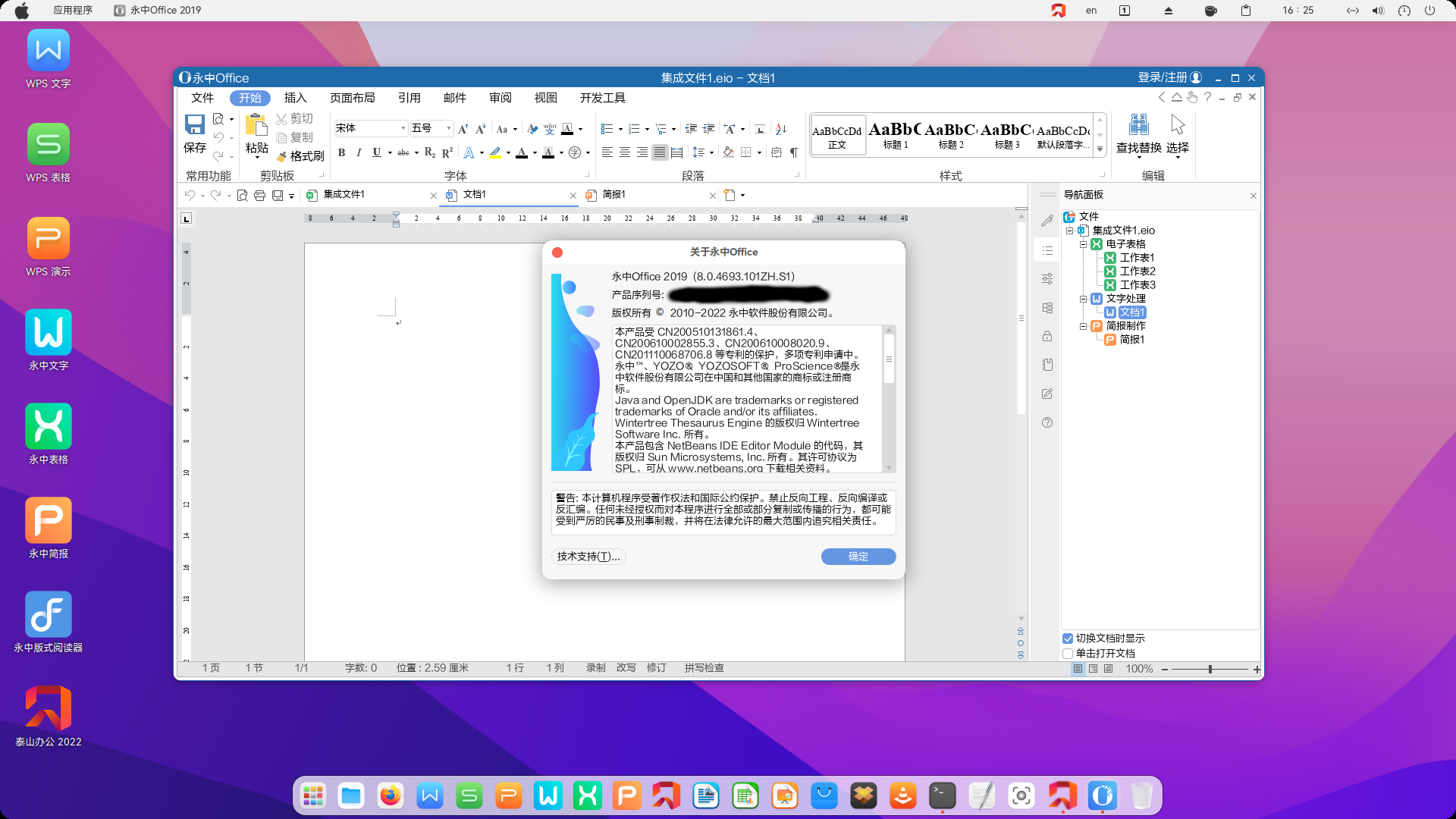Image resolution: width=1456 pixels, height=819 pixels.
Task: Click the sort A-Z icon
Action: click(x=781, y=129)
